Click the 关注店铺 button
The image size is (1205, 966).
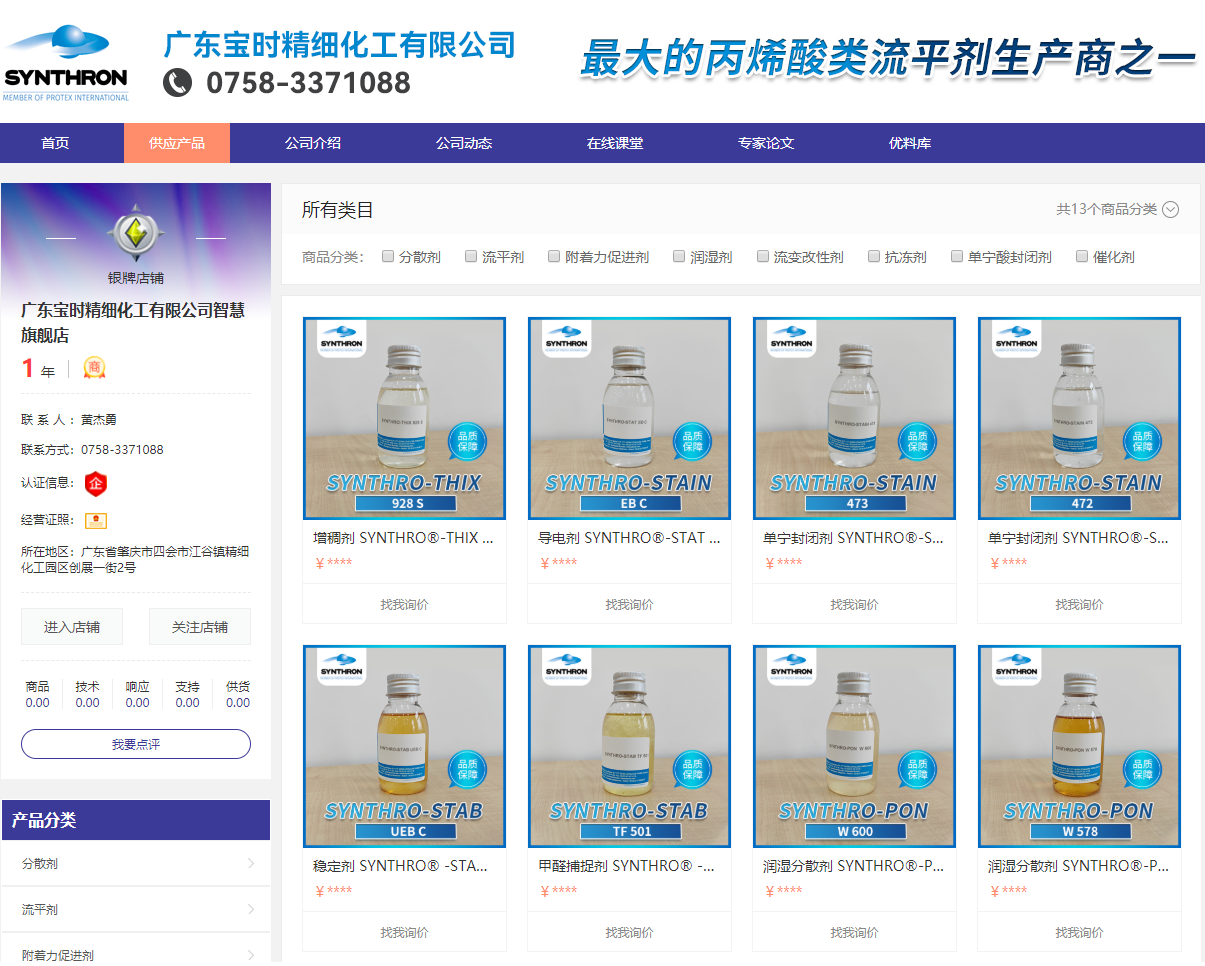200,627
